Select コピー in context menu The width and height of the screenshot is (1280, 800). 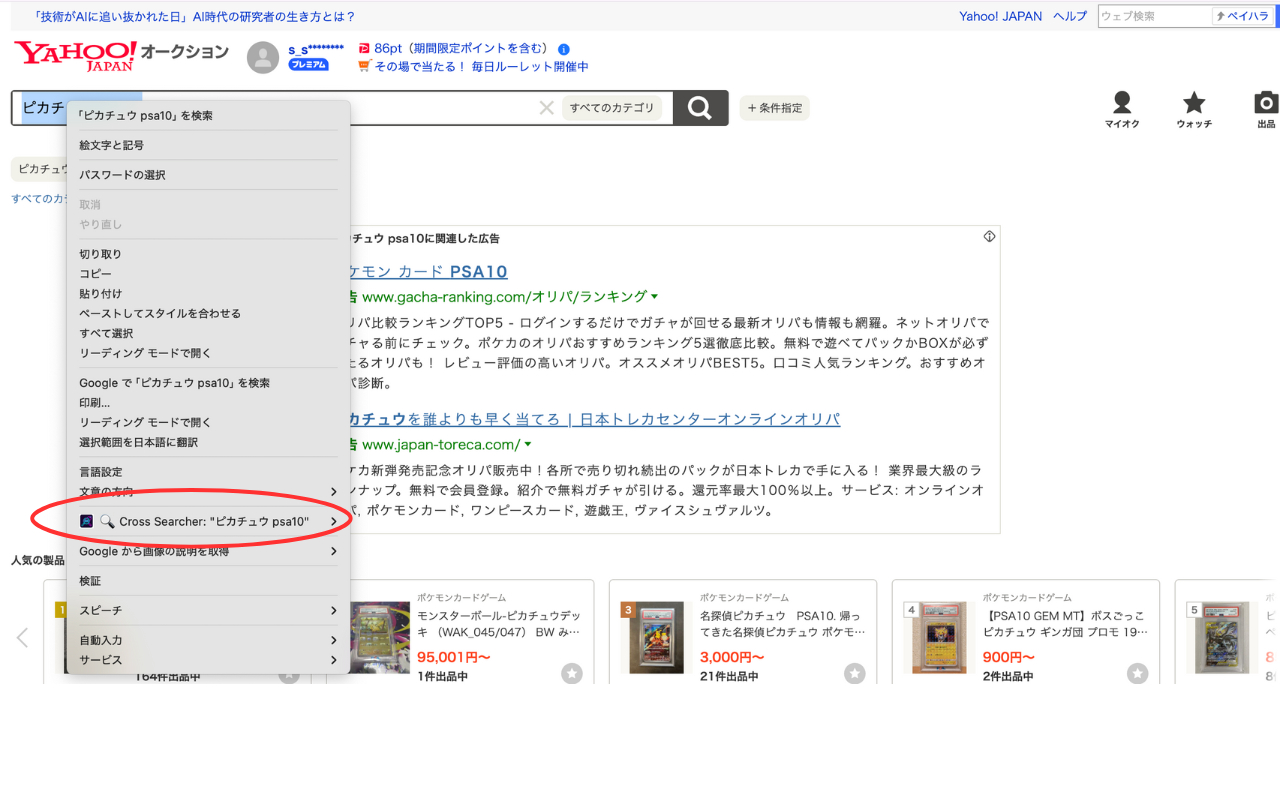[x=208, y=274]
